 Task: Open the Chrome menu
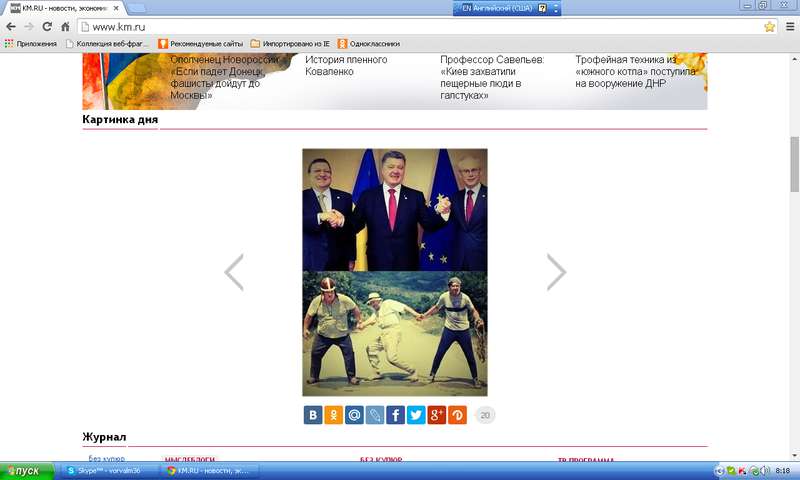pyautogui.click(x=790, y=27)
